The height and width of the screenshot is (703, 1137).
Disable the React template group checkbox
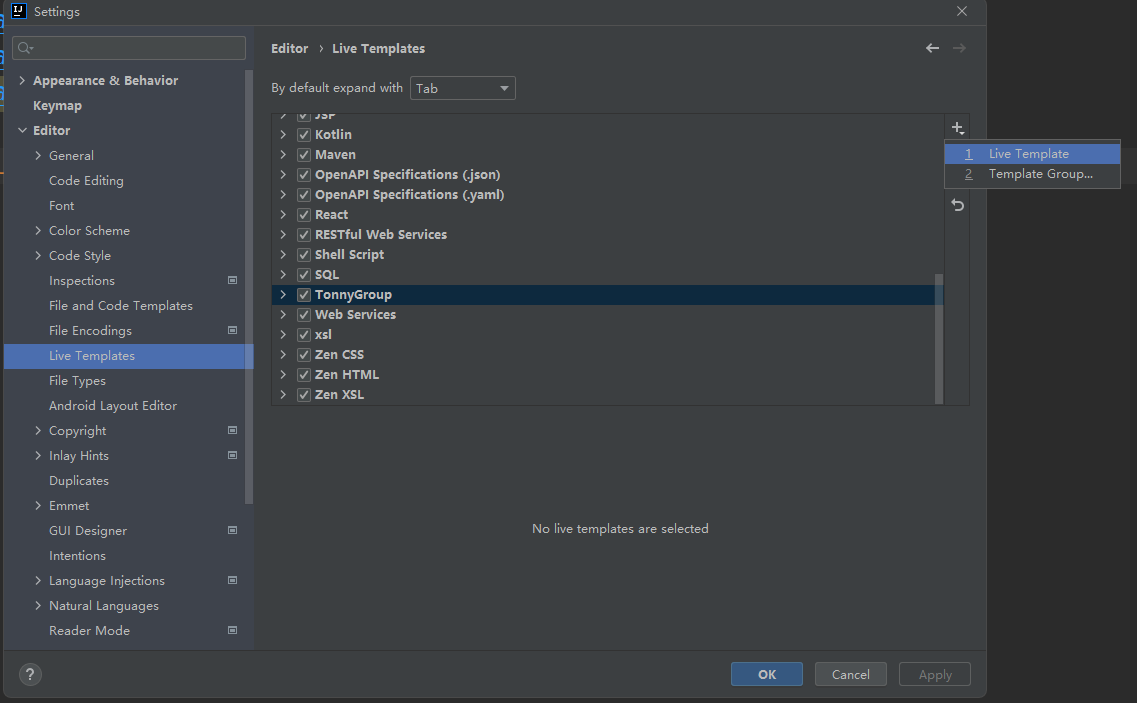tap(304, 215)
